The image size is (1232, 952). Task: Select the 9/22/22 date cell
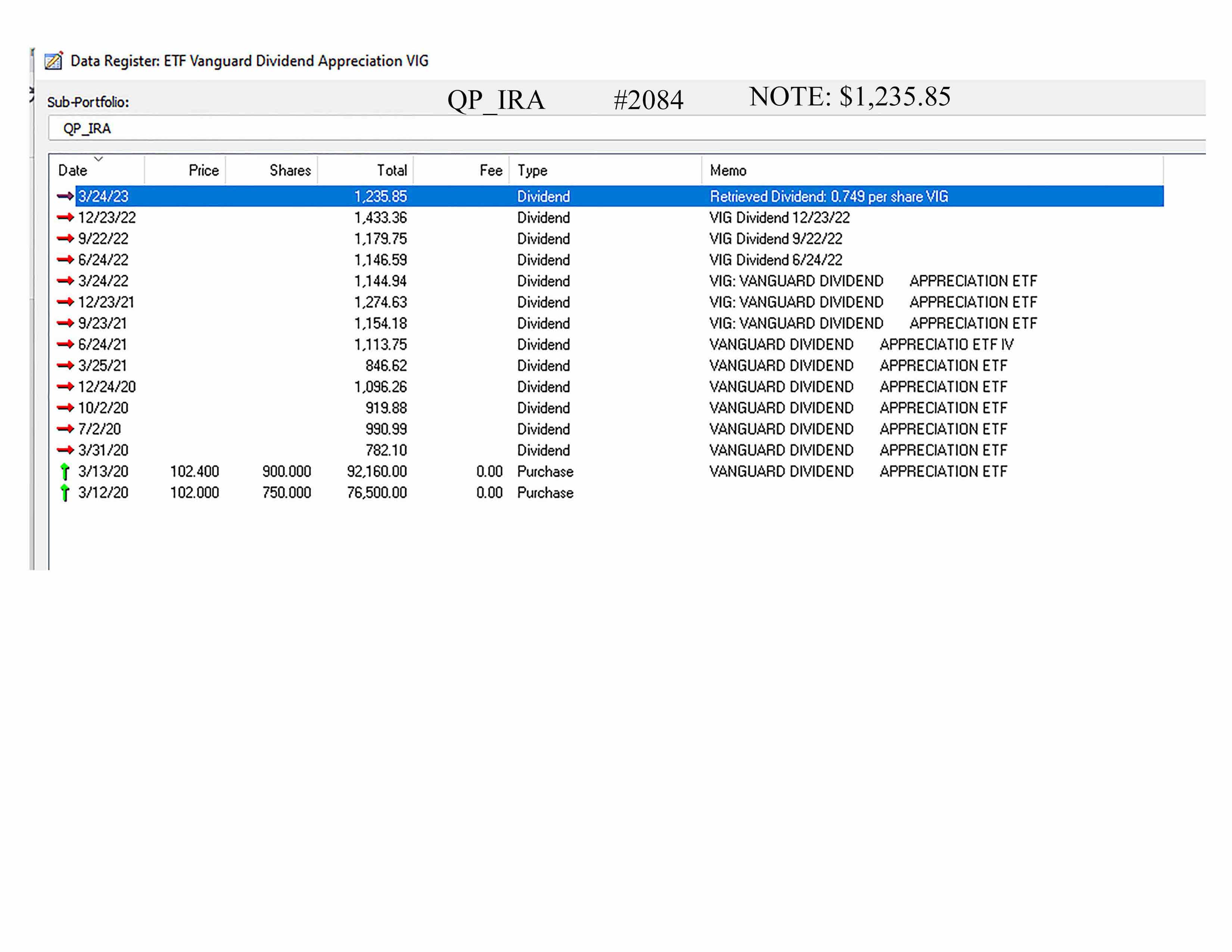pos(103,239)
